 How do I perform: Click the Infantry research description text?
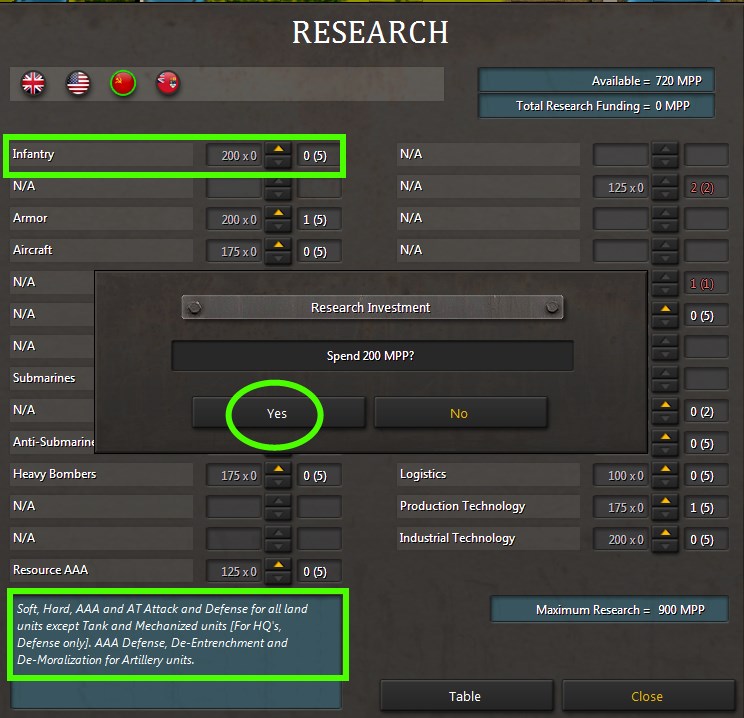click(x=163, y=634)
